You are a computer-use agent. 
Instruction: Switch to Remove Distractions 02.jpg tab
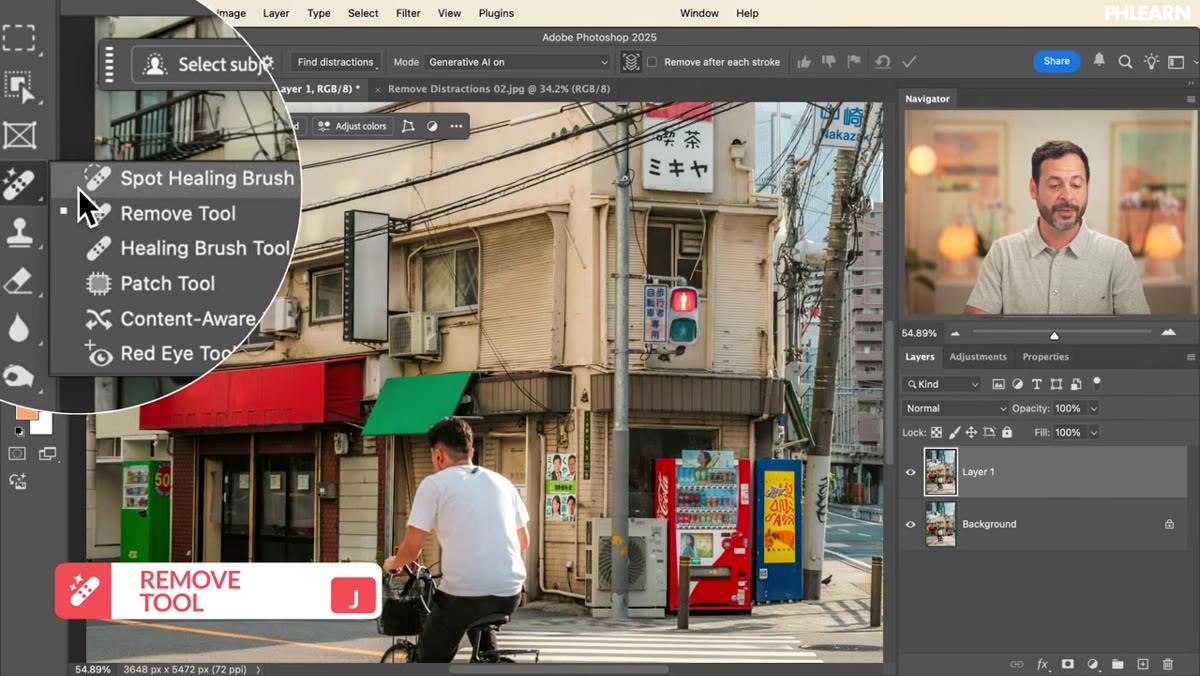(499, 89)
